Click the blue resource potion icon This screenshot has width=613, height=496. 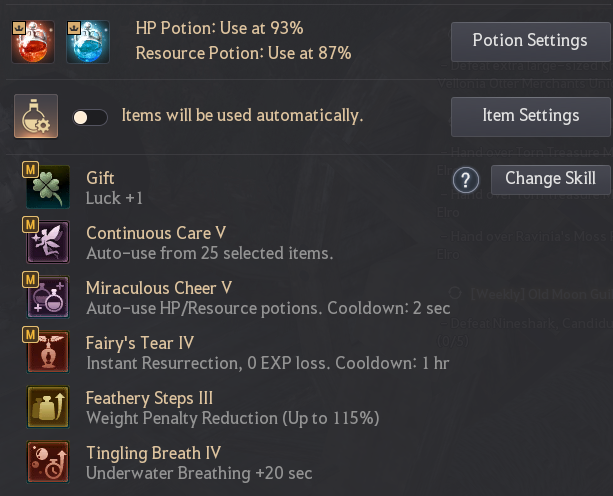pos(87,42)
